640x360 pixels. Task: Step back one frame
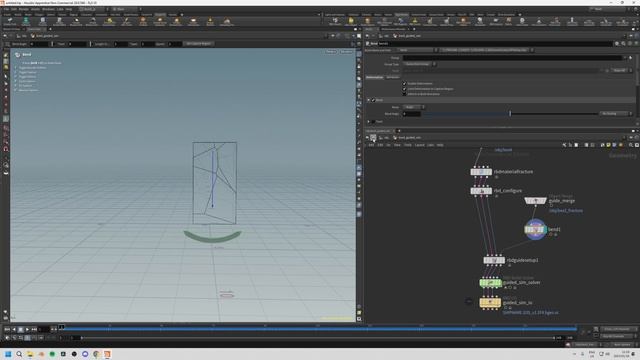[14, 329]
